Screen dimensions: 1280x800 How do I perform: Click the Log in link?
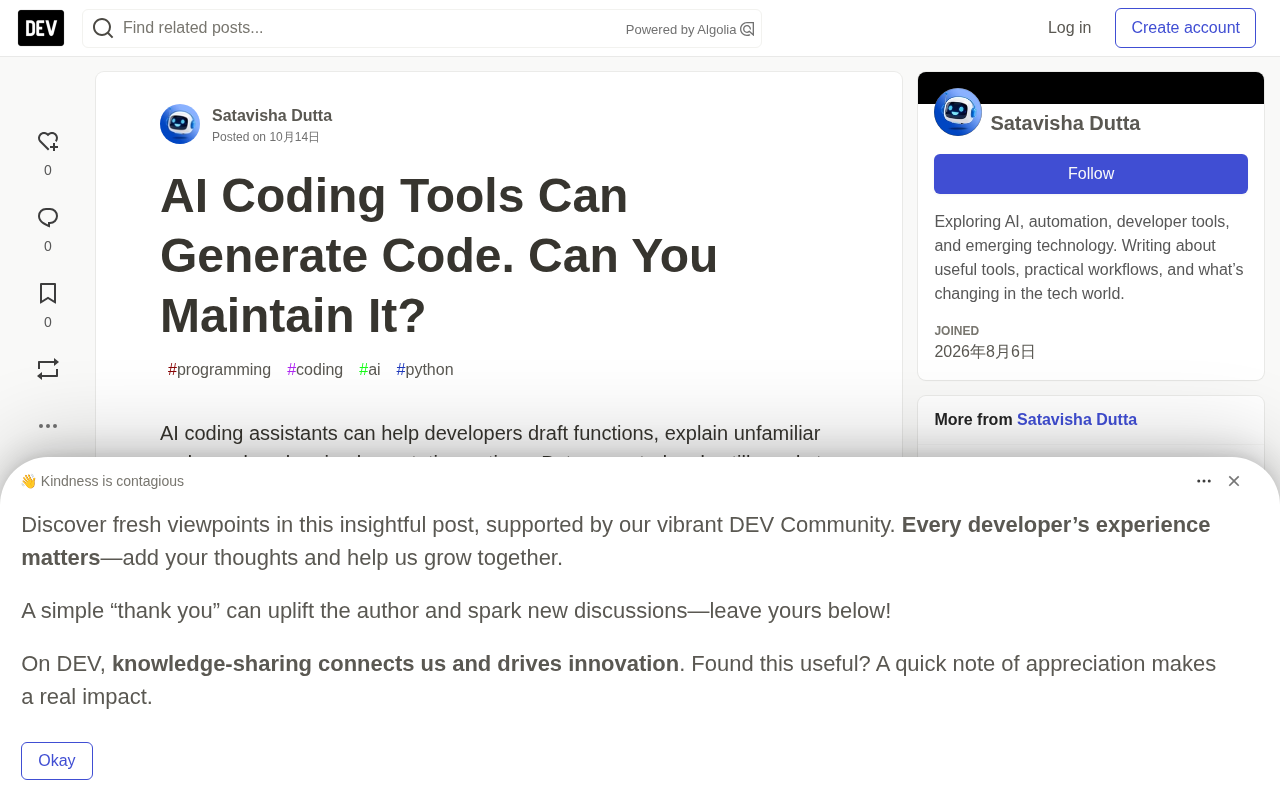[1069, 28]
